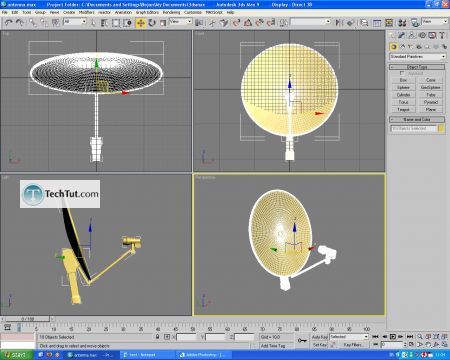Open the render type View dropdown at toolbar end
450x360 pixels.
click(435, 22)
